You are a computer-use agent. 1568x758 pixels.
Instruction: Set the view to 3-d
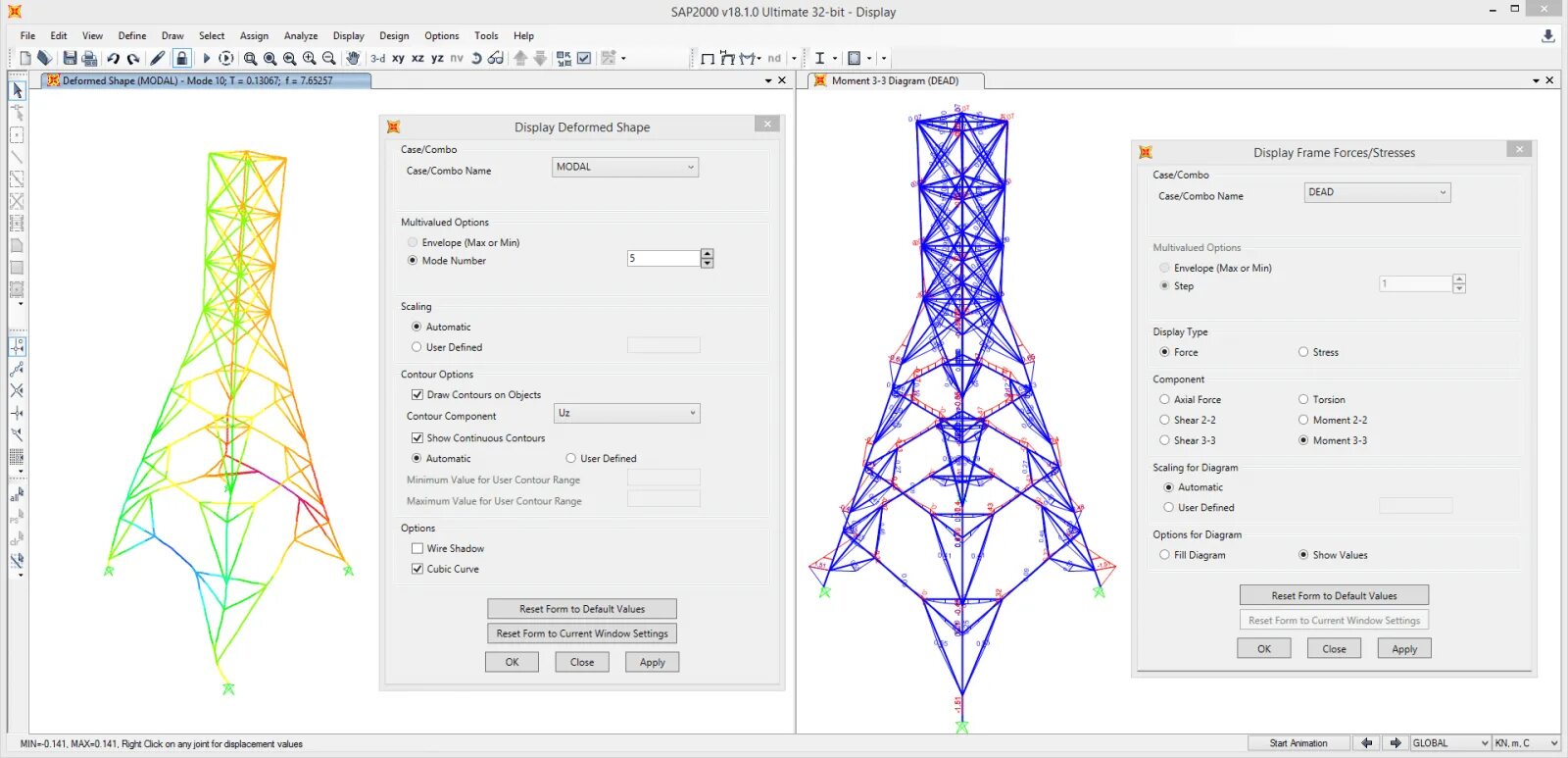click(377, 59)
